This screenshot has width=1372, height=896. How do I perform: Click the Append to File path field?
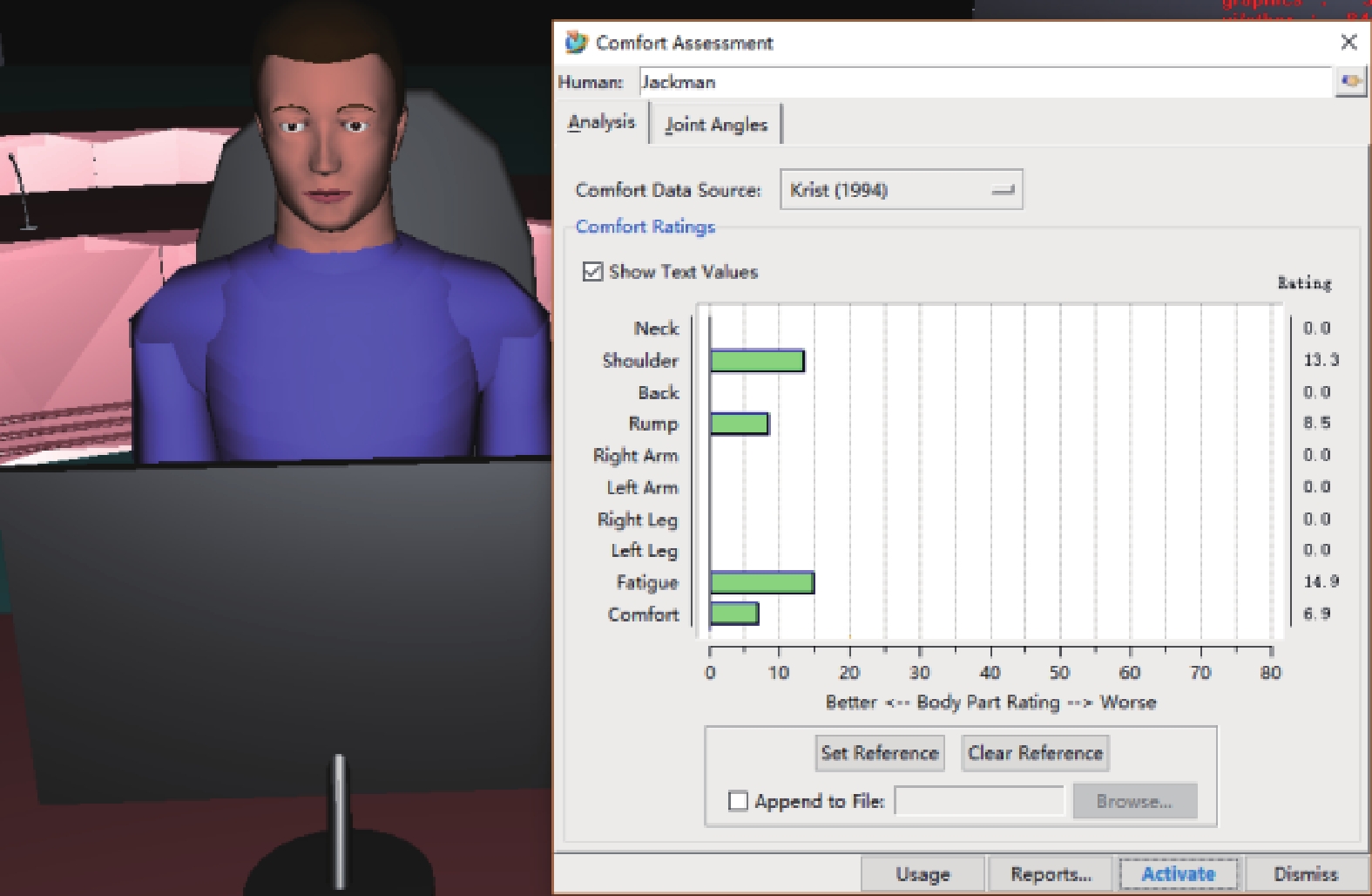pyautogui.click(x=979, y=800)
